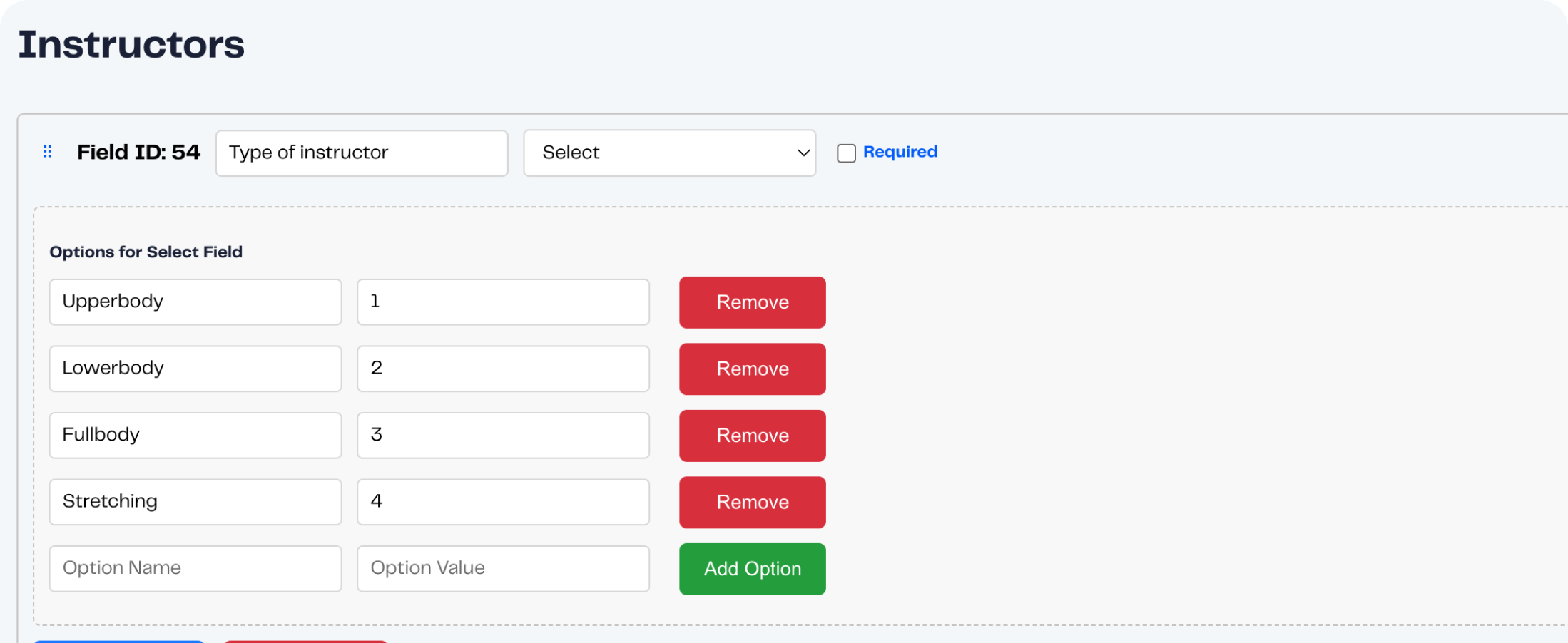The width and height of the screenshot is (1568, 643).
Task: Remove the Upperbody option
Action: (x=752, y=302)
